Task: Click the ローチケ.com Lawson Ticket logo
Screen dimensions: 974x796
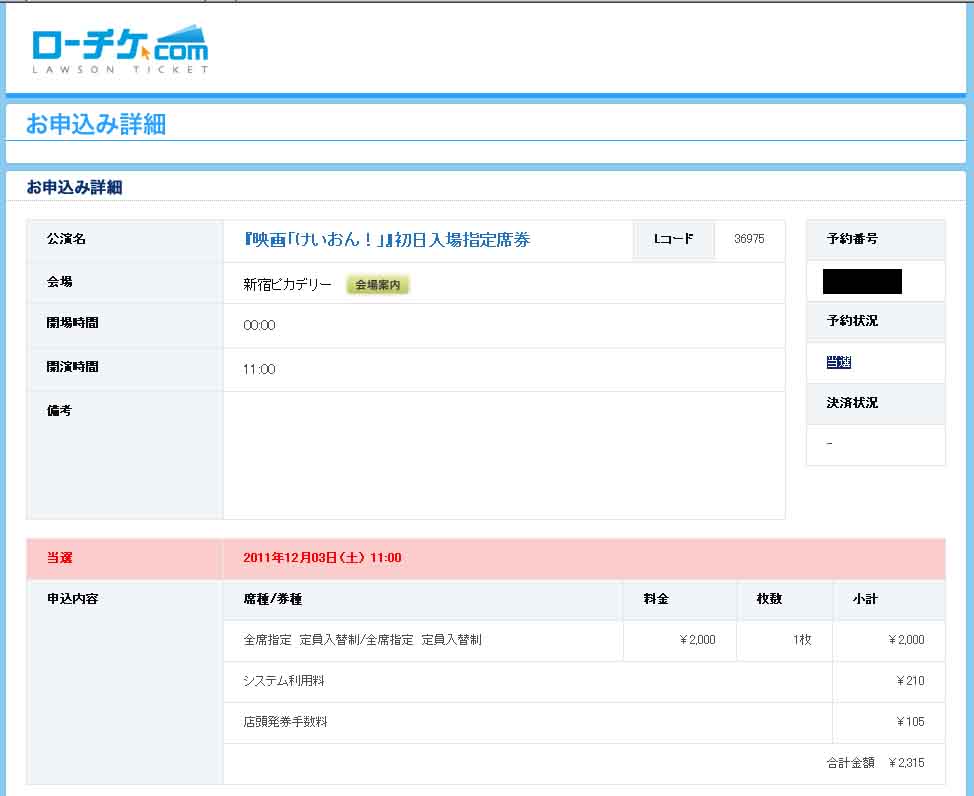Action: click(119, 48)
